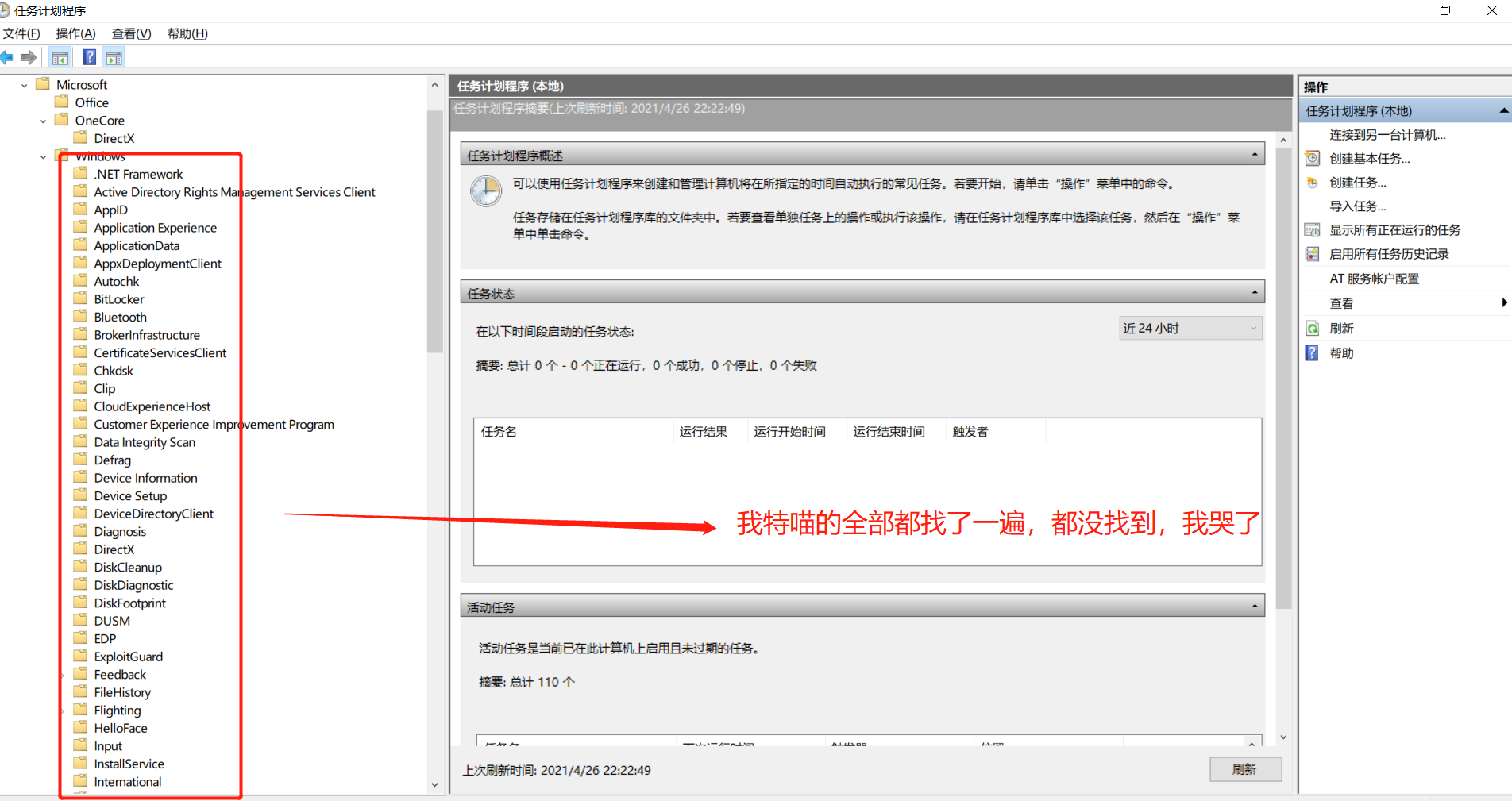The width and height of the screenshot is (1512, 801).
Task: Collapse the Microsoft tree node
Action: pos(25,85)
